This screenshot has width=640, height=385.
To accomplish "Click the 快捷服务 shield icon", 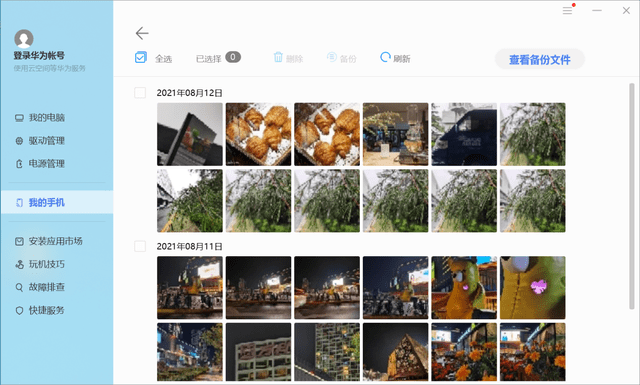I will coord(19,310).
